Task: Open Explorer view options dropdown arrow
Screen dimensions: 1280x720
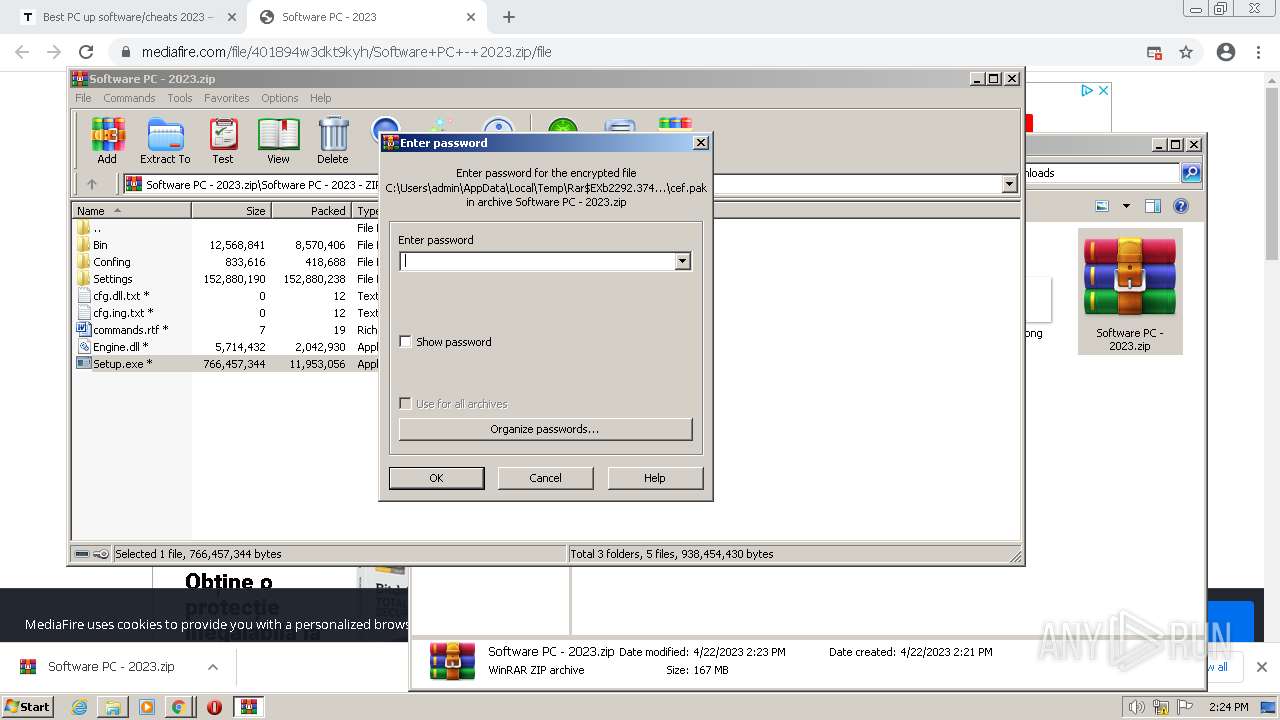Action: [x=1126, y=206]
